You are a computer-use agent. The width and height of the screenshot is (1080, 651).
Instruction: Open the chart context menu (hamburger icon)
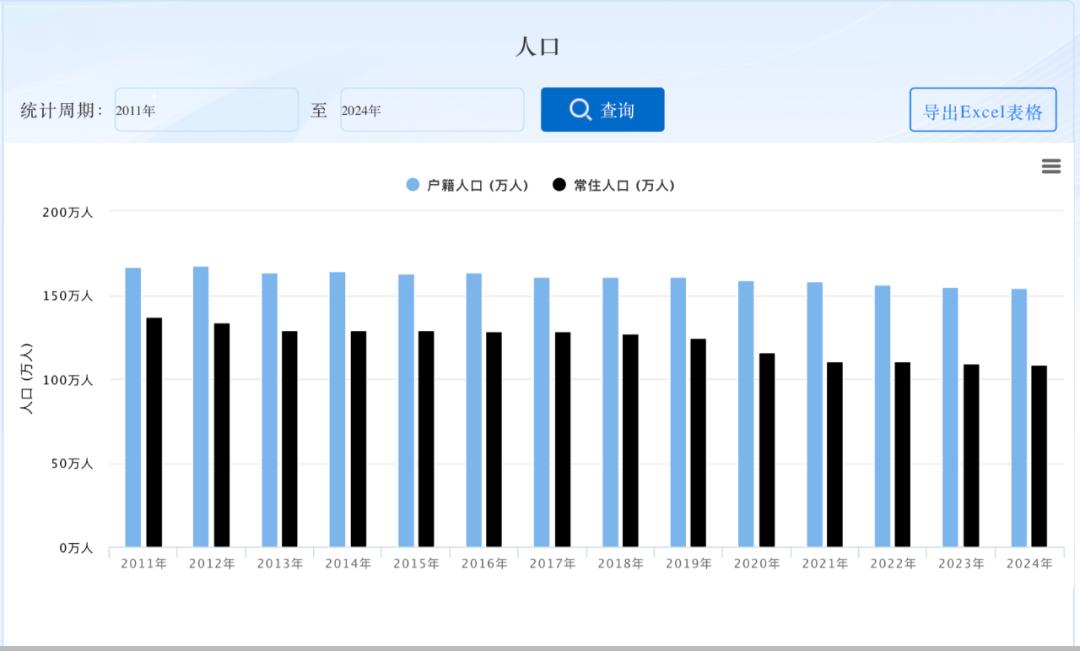coord(1050,166)
